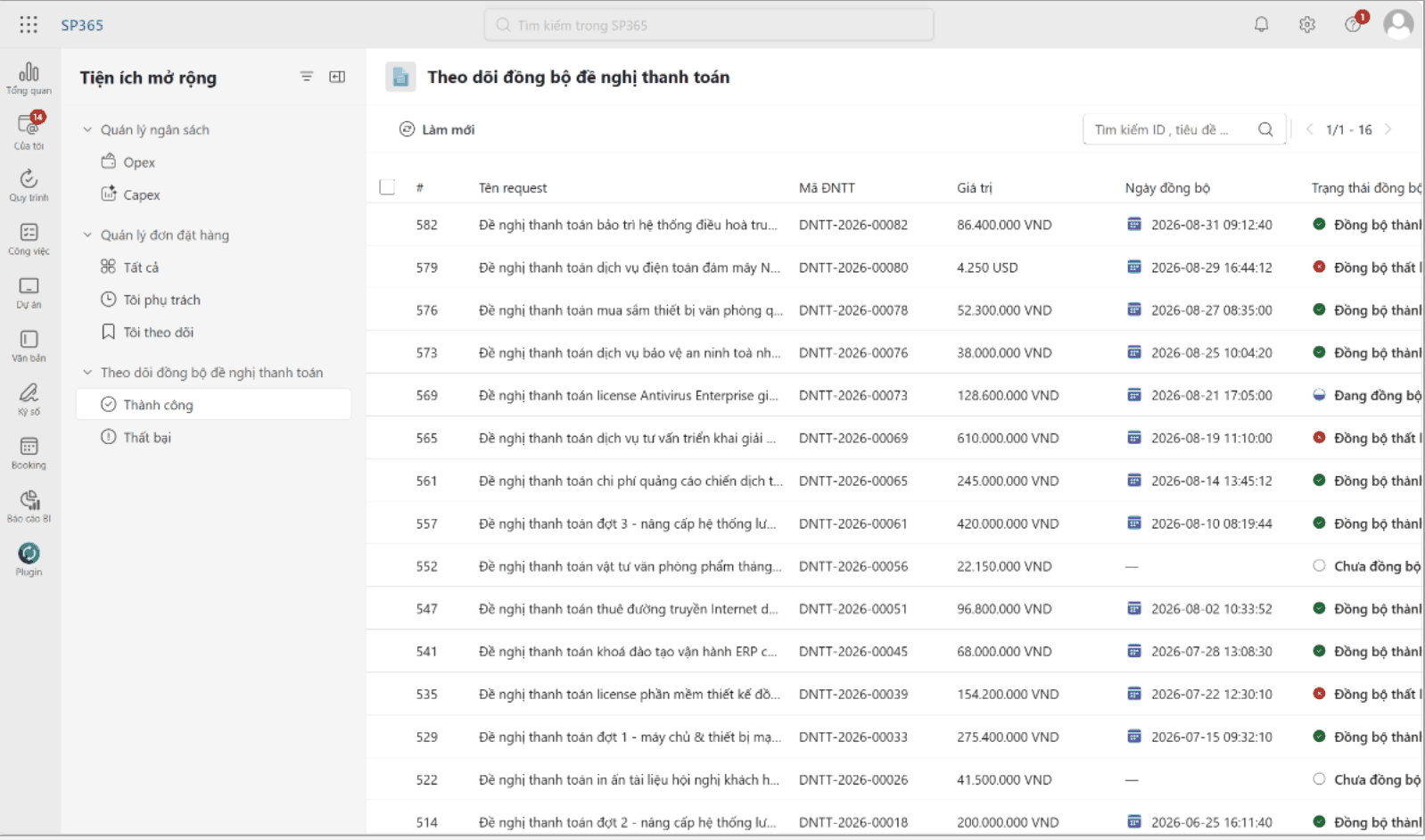1425x840 pixels.
Task: Go to previous page arrow
Action: point(1309,129)
